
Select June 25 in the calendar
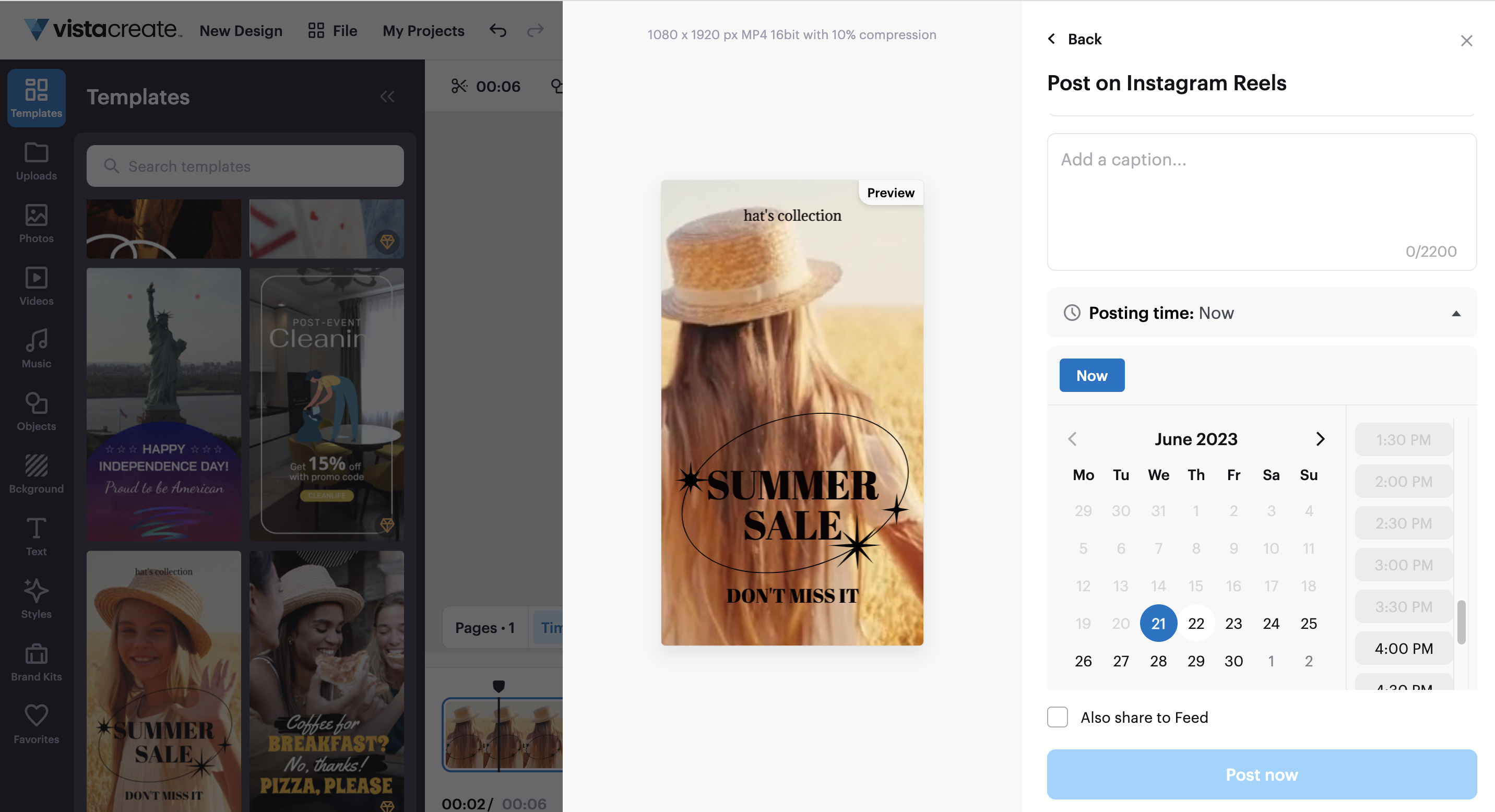pos(1309,624)
